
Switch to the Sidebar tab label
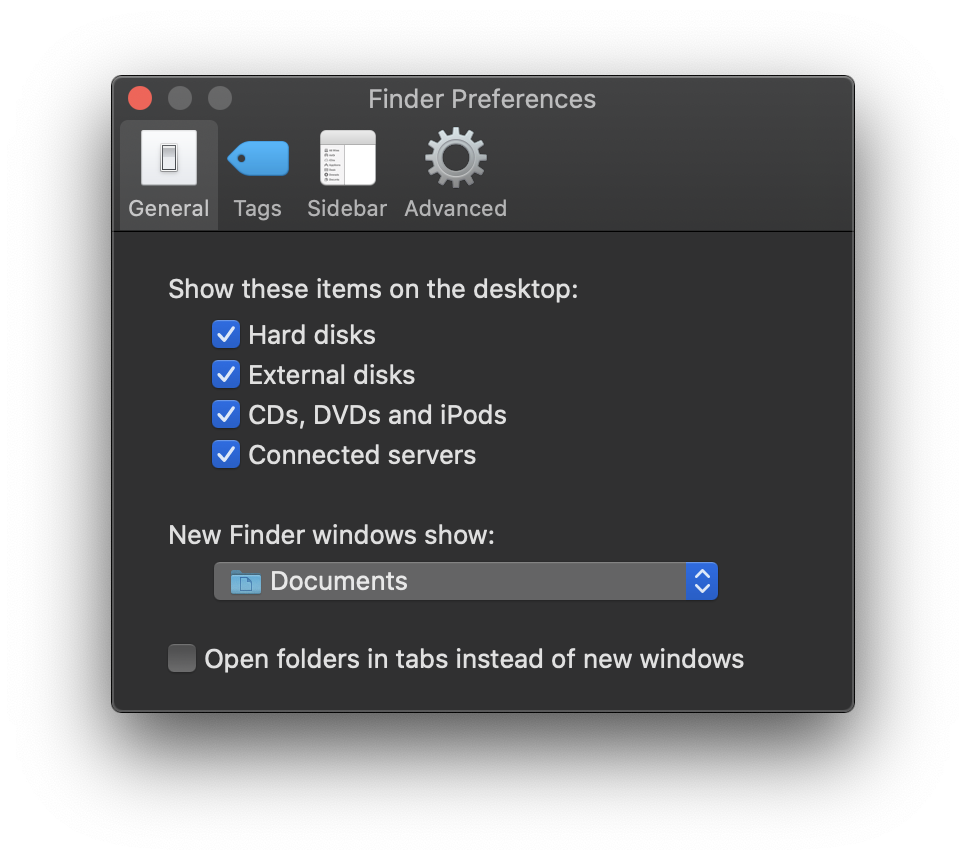(x=347, y=209)
